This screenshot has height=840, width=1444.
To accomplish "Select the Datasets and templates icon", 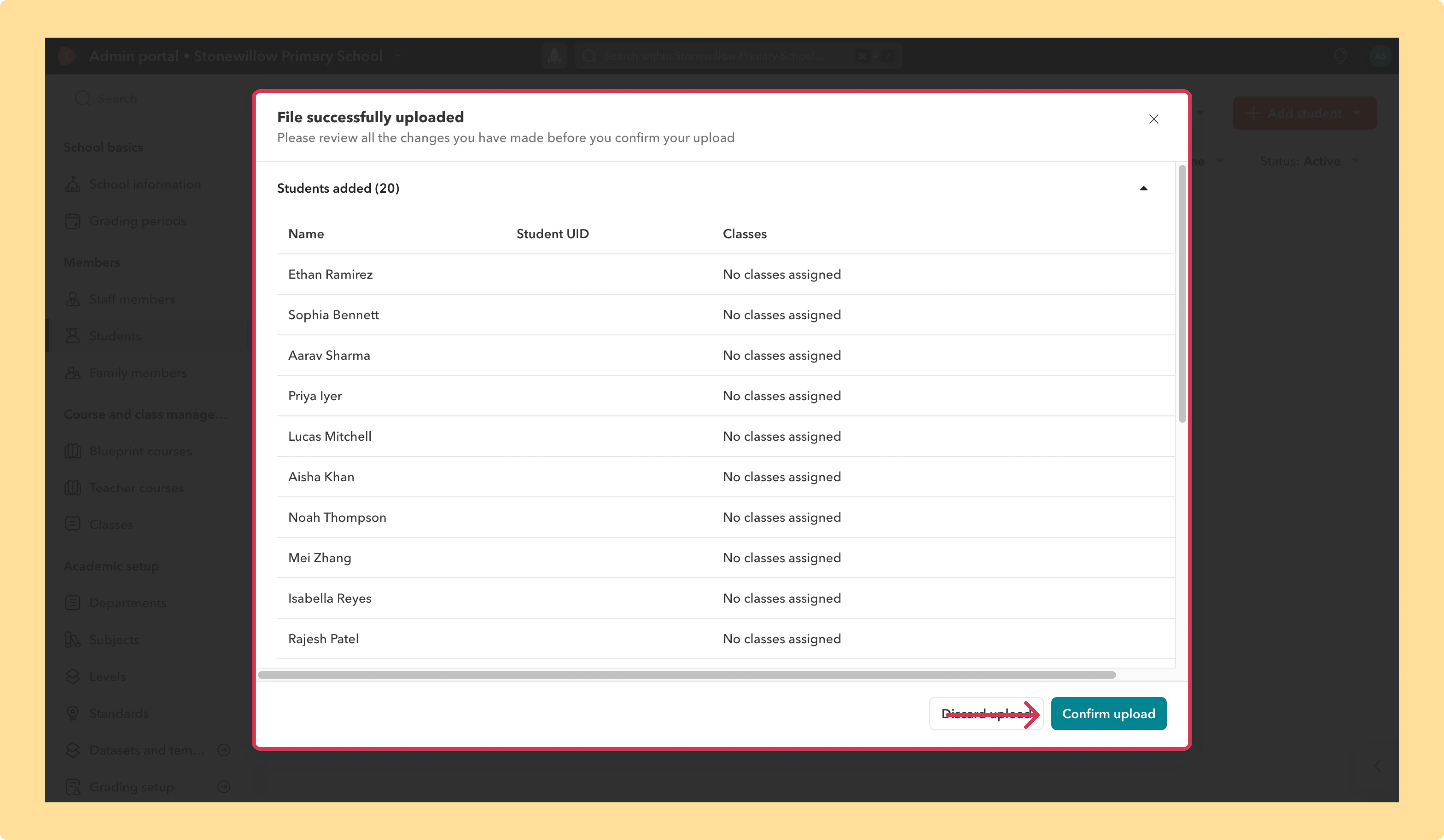I will coord(73,750).
